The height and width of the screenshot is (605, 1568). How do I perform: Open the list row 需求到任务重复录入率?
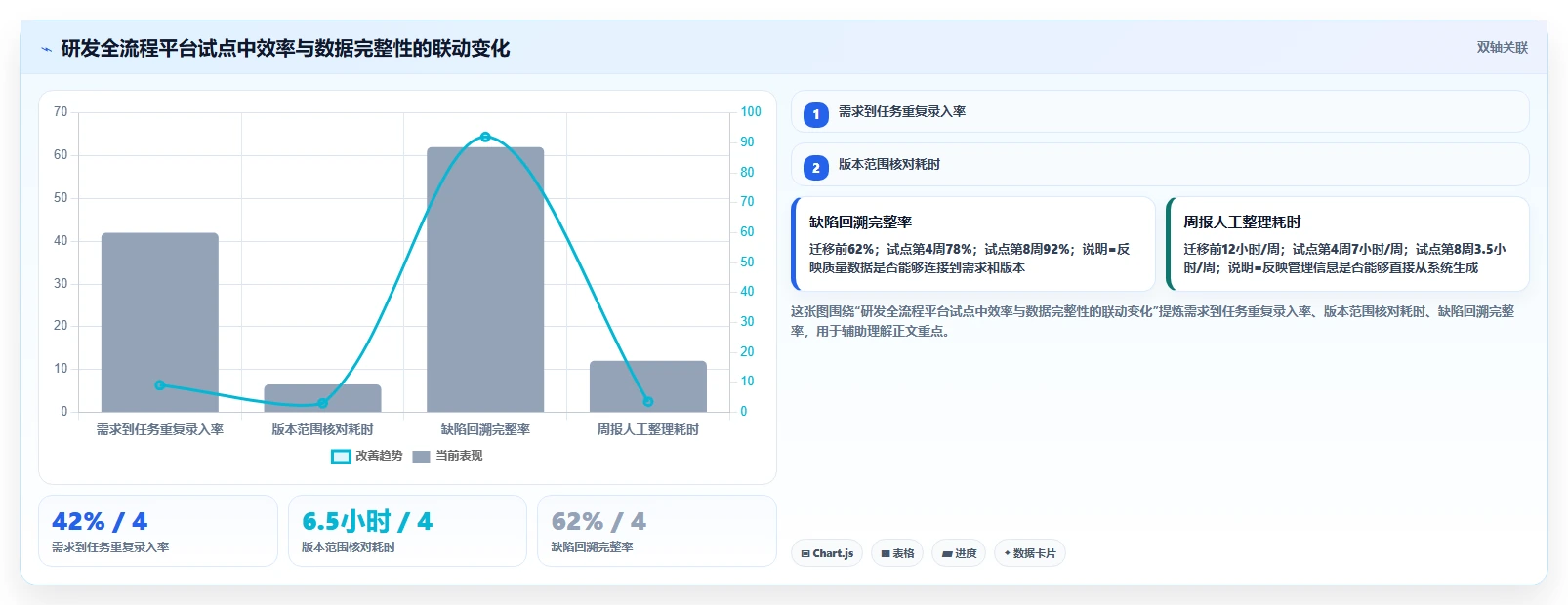tap(1160, 111)
